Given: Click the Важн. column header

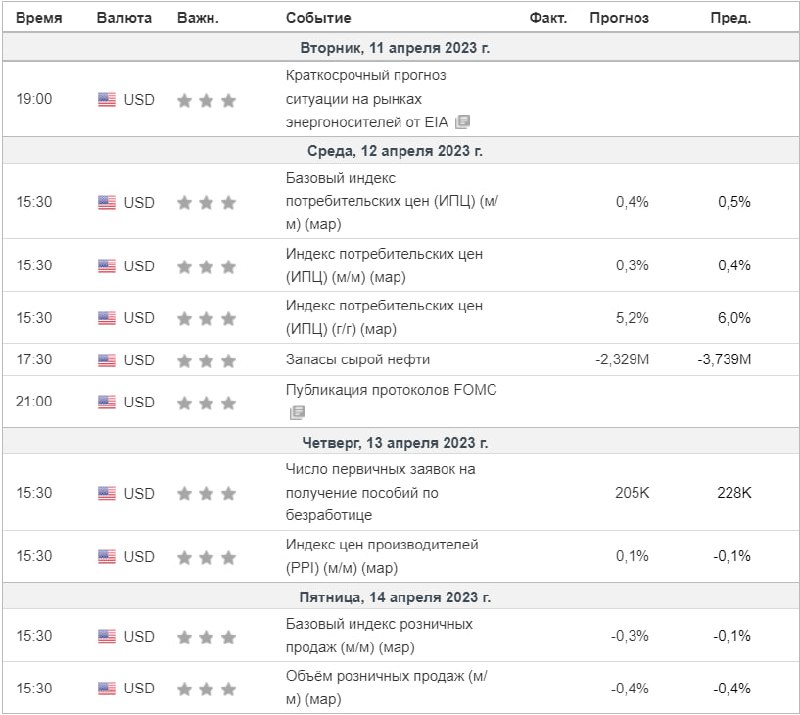Looking at the screenshot, I should click(x=198, y=18).
